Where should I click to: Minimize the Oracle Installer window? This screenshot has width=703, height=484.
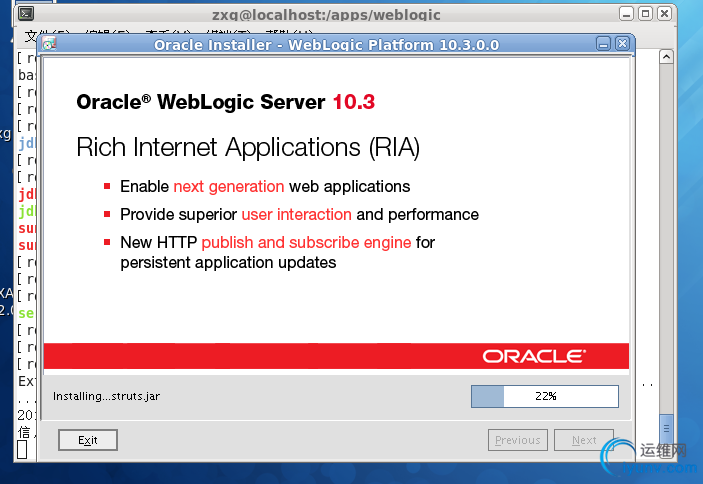(603, 44)
